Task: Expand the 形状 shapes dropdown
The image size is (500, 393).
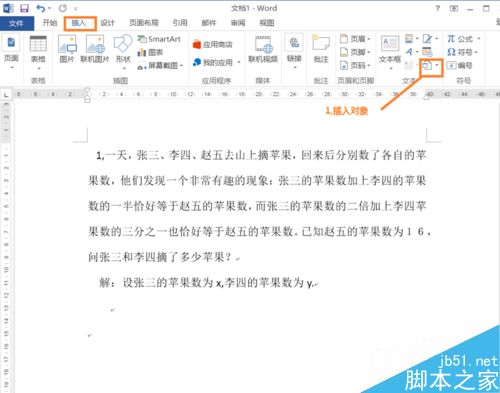Action: tap(123, 52)
